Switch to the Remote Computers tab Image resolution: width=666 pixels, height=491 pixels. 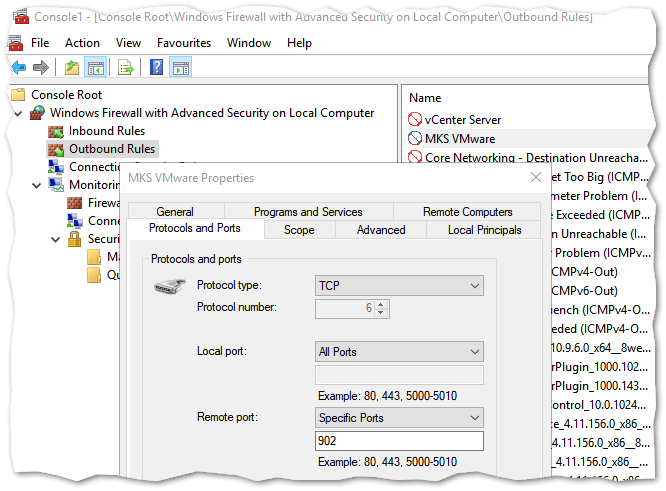pos(467,212)
